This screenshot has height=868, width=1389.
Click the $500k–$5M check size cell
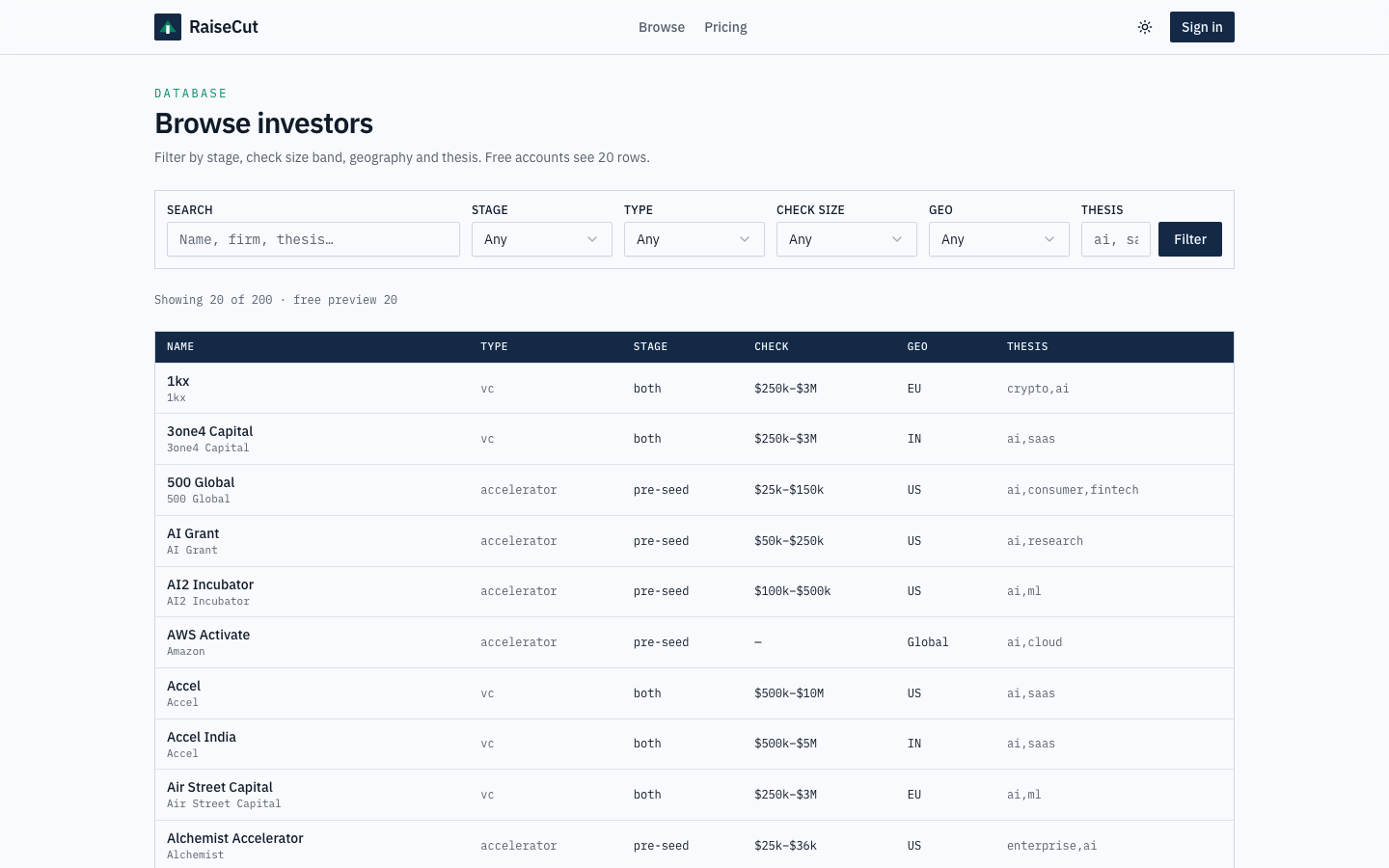pos(786,744)
